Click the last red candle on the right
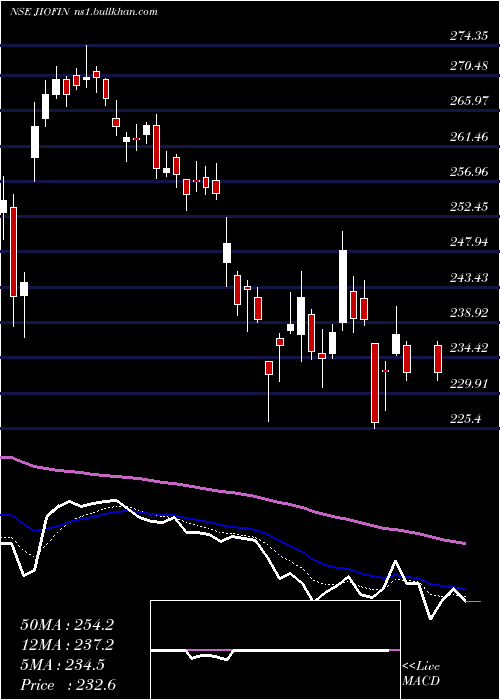The width and height of the screenshot is (500, 700). pyautogui.click(x=438, y=359)
